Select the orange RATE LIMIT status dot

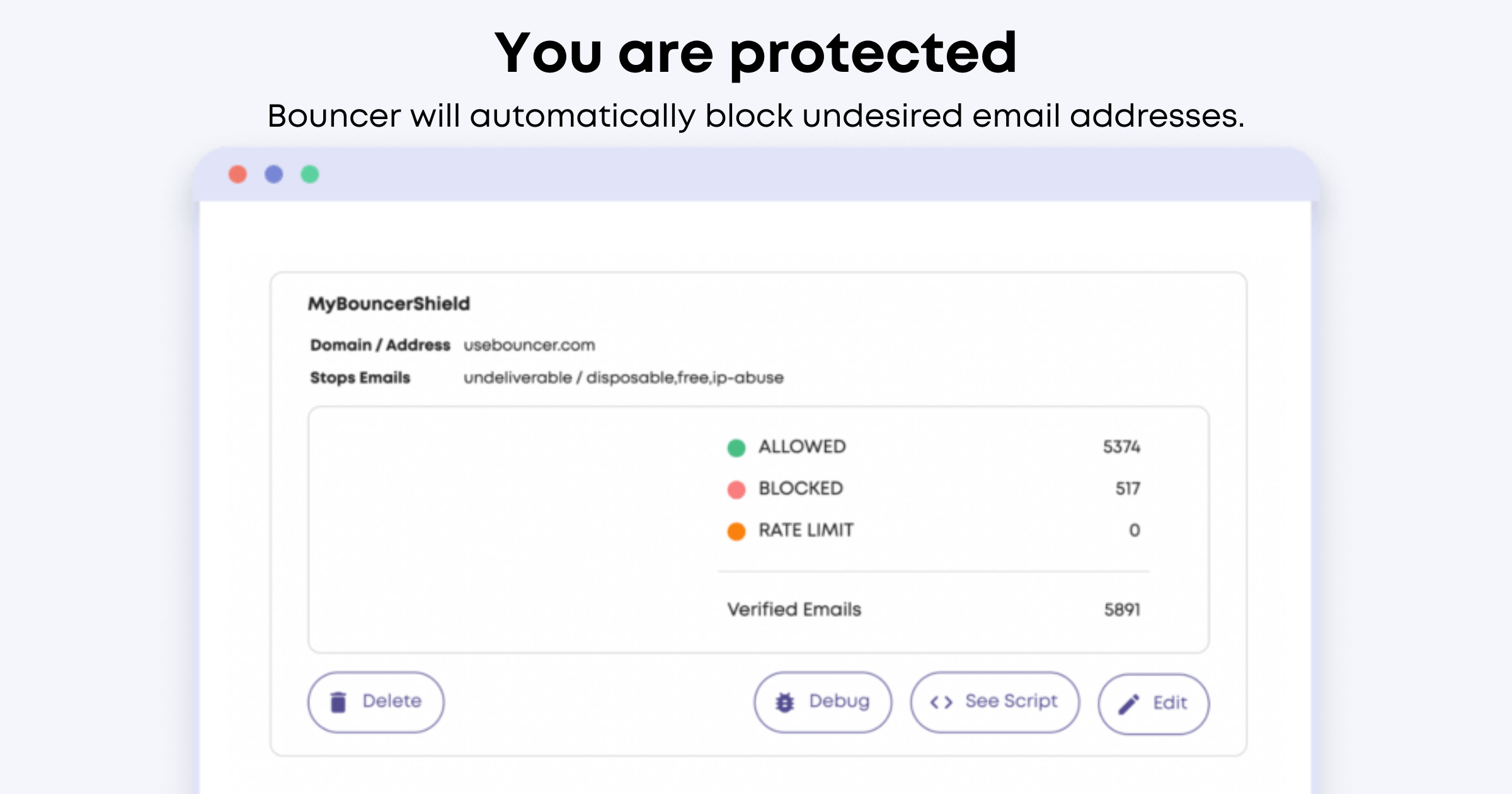pos(736,531)
